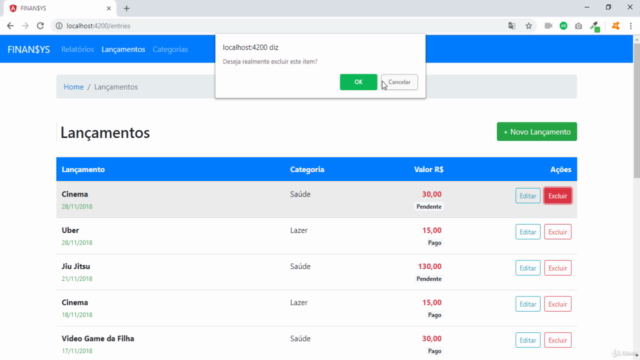Click the green circular extension icon
Screen dimensions: 640x360
[563, 26]
